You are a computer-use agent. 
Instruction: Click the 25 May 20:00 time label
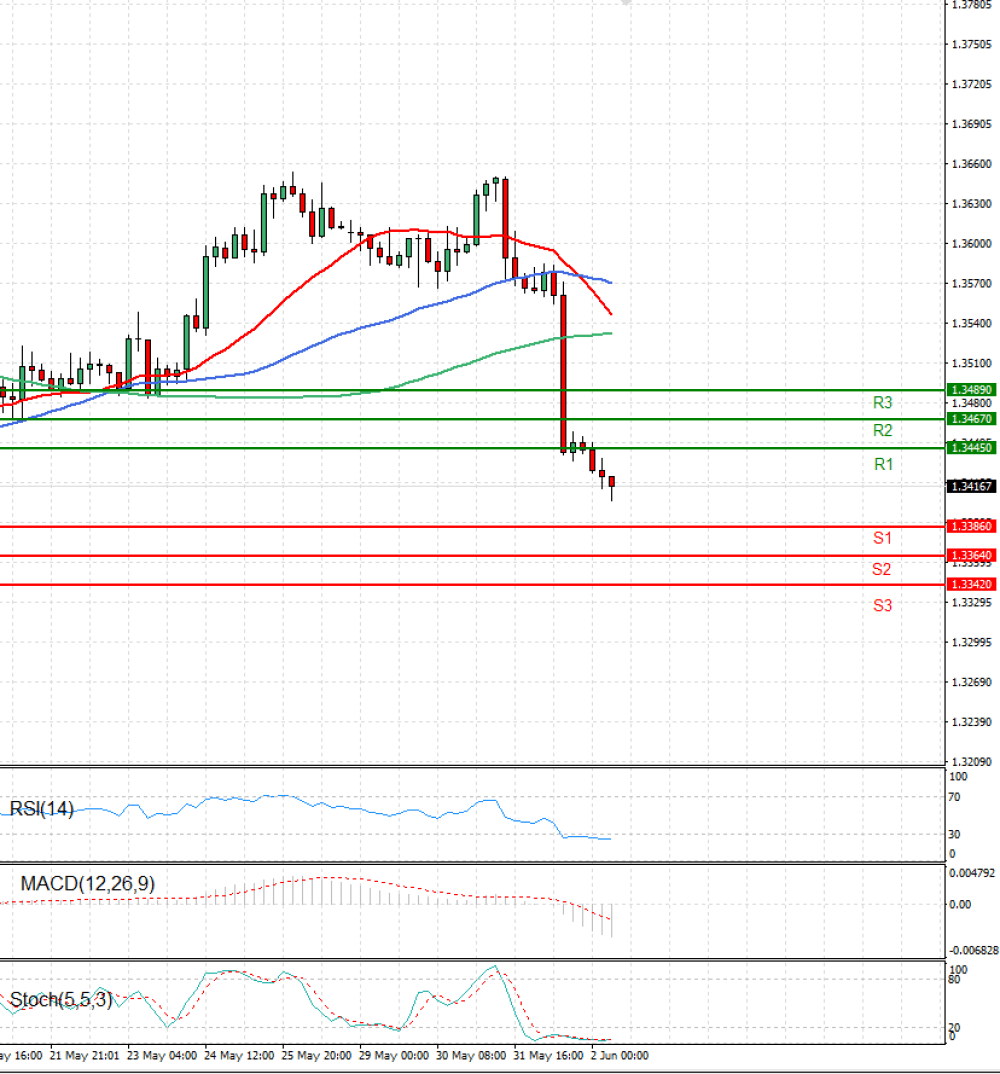coord(316,1056)
